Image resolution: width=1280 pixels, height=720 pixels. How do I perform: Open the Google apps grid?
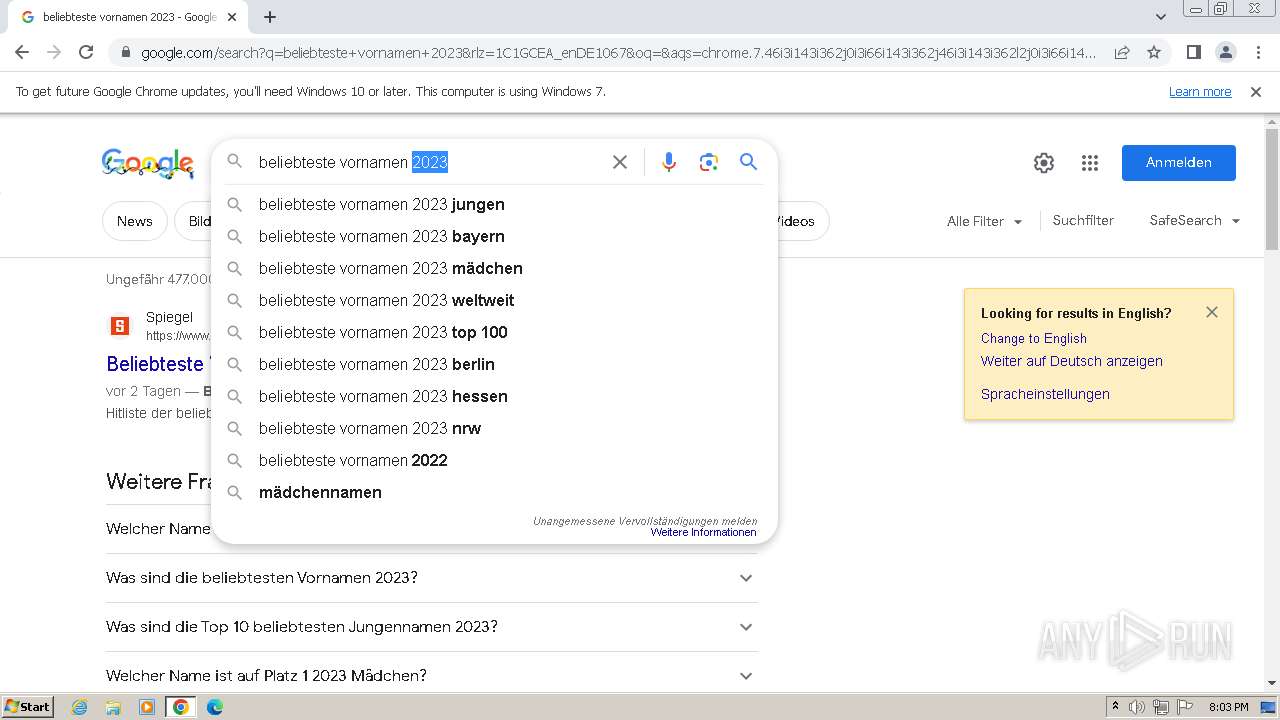pyautogui.click(x=1090, y=163)
